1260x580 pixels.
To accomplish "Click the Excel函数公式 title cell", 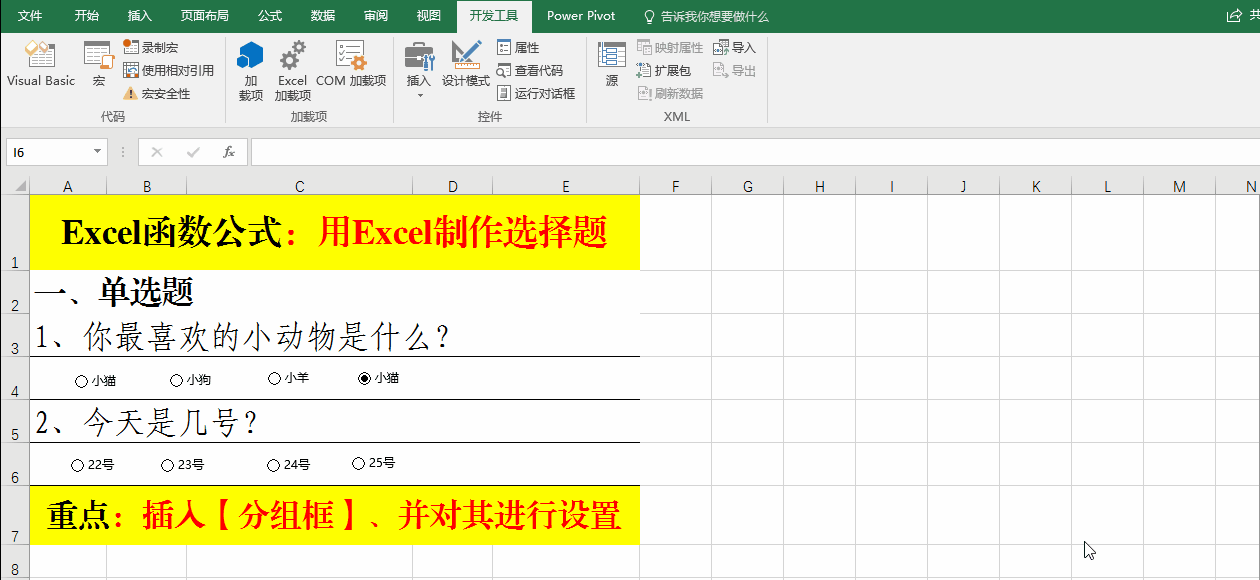I will 334,233.
